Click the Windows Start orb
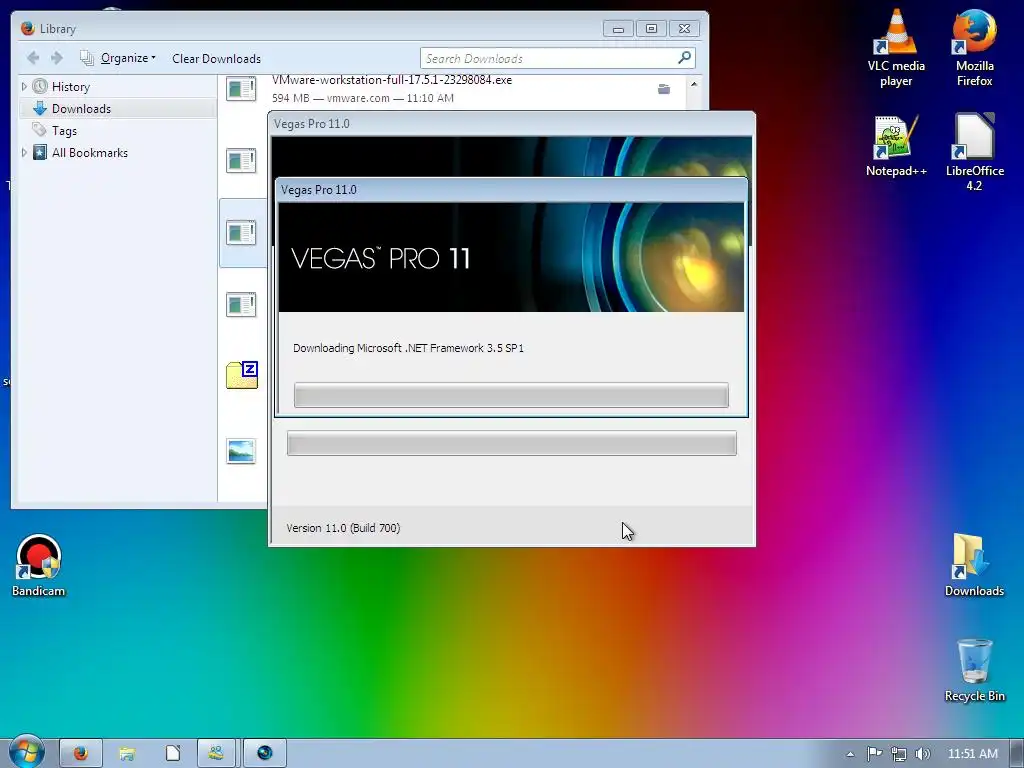 26,752
